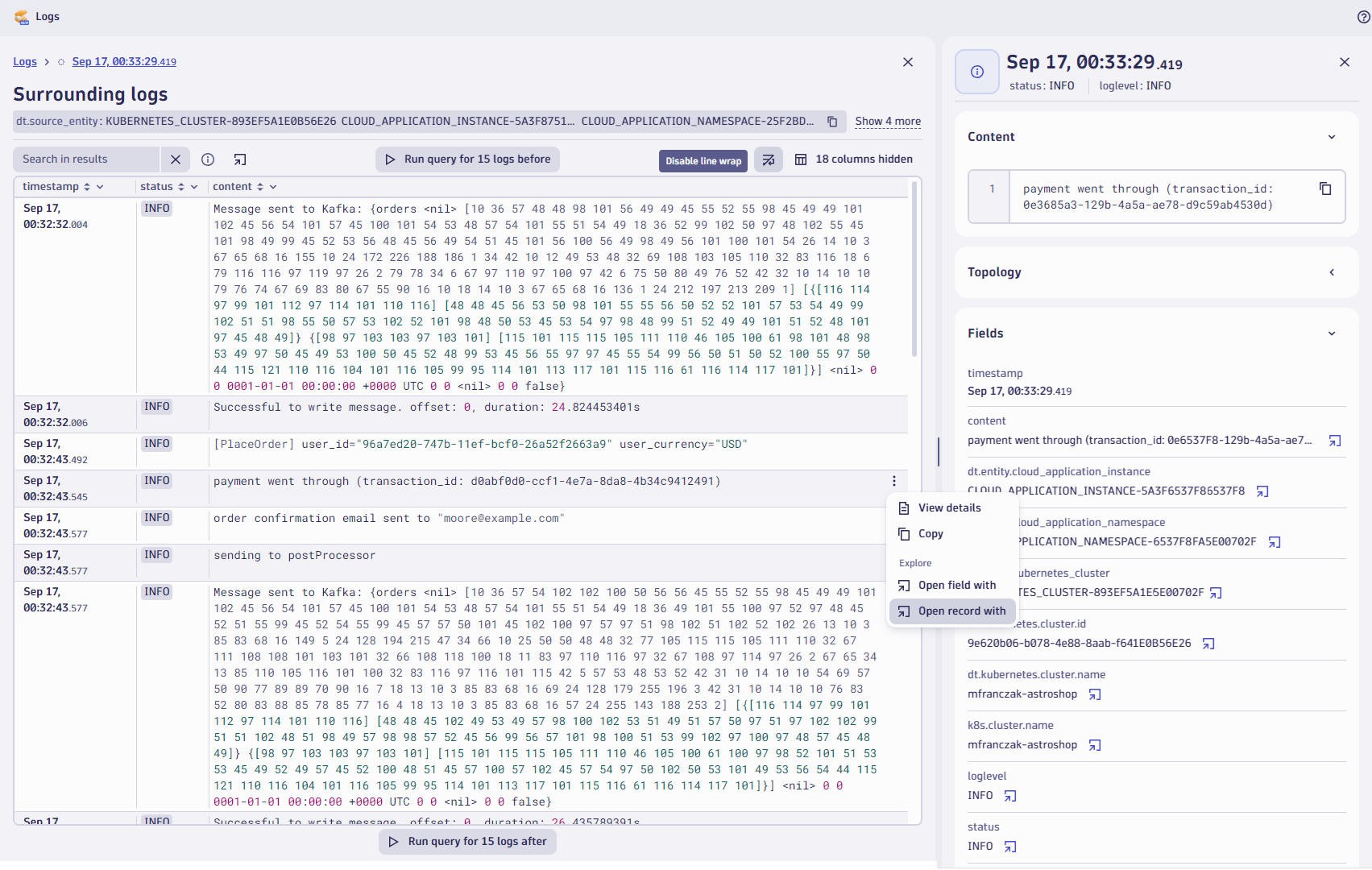
Task: Toggle the line wrap formatting icon
Action: 768,159
